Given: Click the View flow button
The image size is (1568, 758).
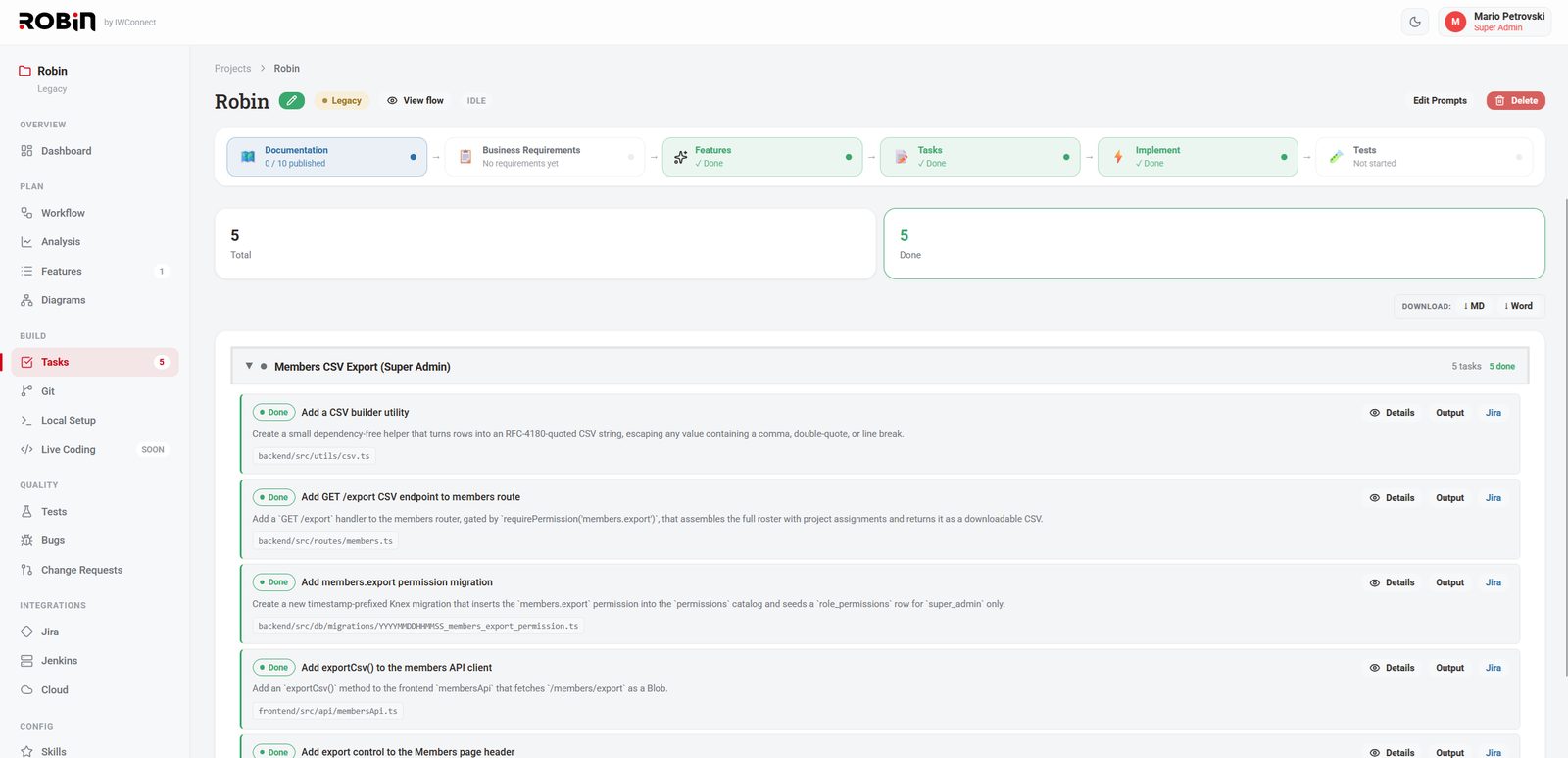Looking at the screenshot, I should pyautogui.click(x=416, y=100).
